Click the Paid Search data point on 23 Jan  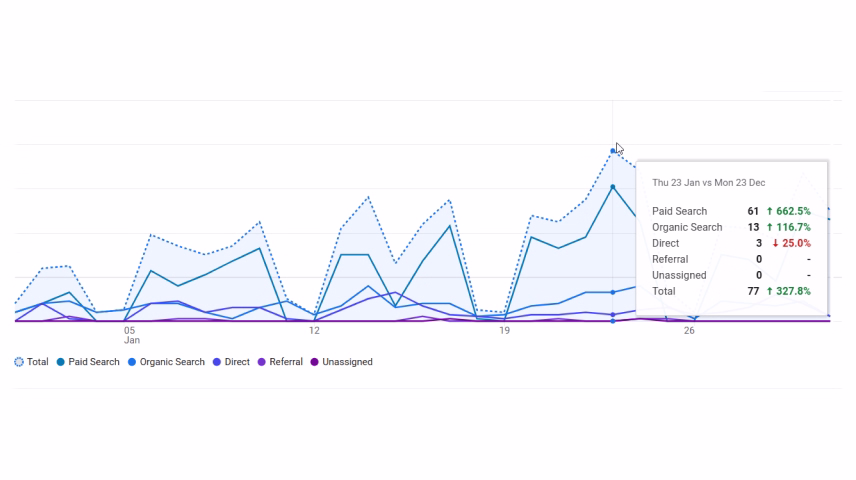pos(613,187)
